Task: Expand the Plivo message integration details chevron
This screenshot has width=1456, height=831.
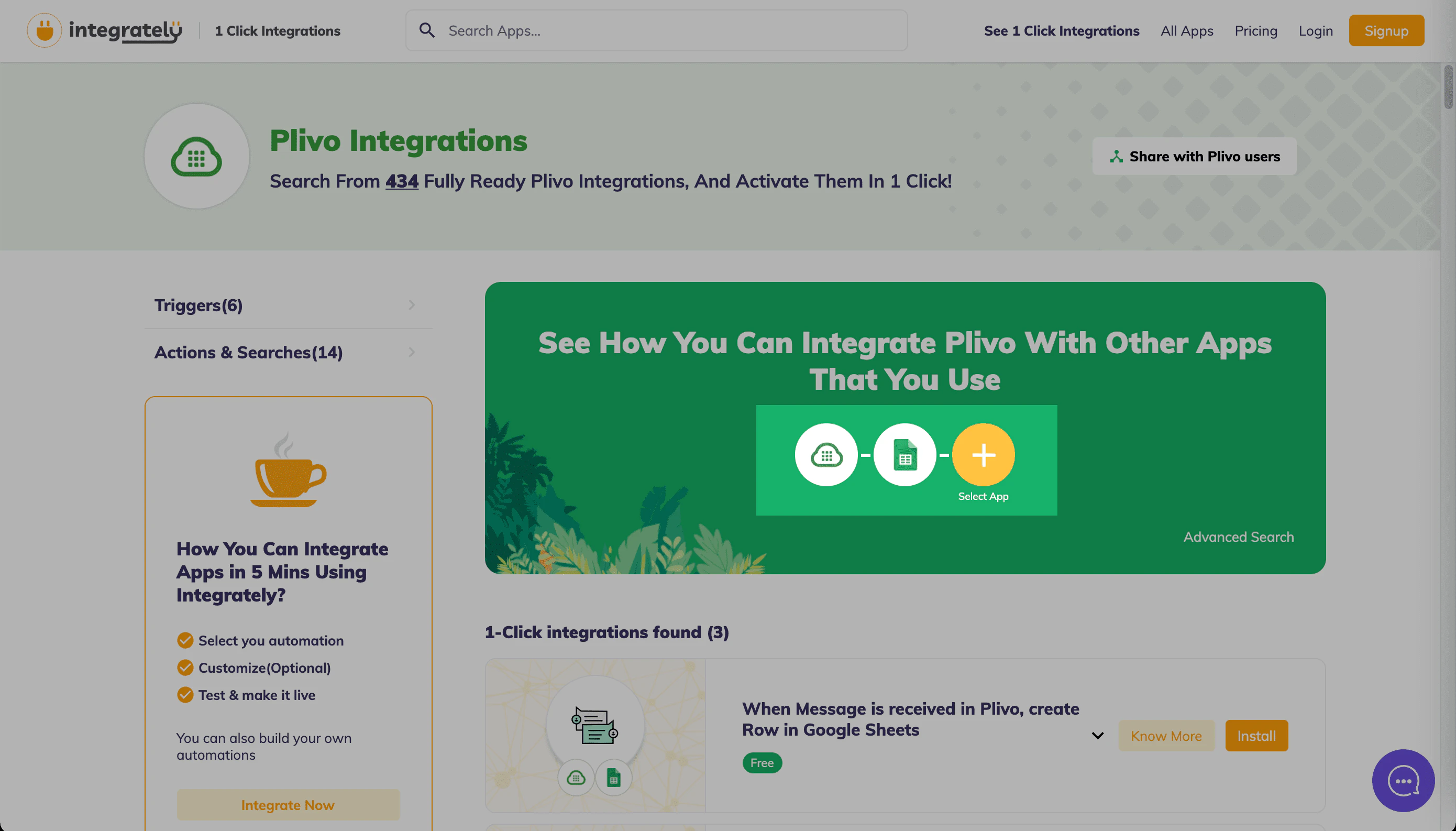Action: click(1097, 736)
